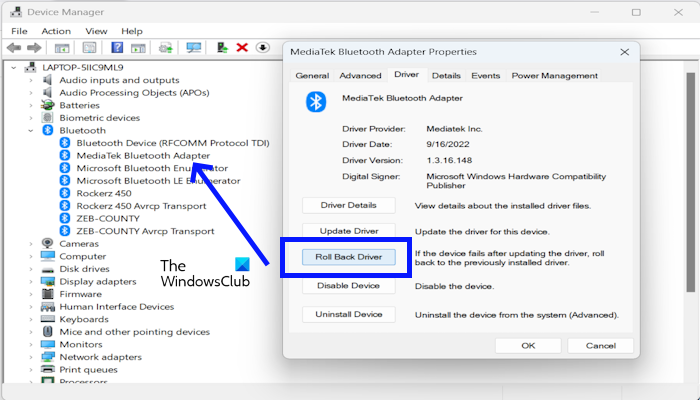The image size is (700, 400).
Task: Switch to the General tab
Action: pyautogui.click(x=312, y=75)
